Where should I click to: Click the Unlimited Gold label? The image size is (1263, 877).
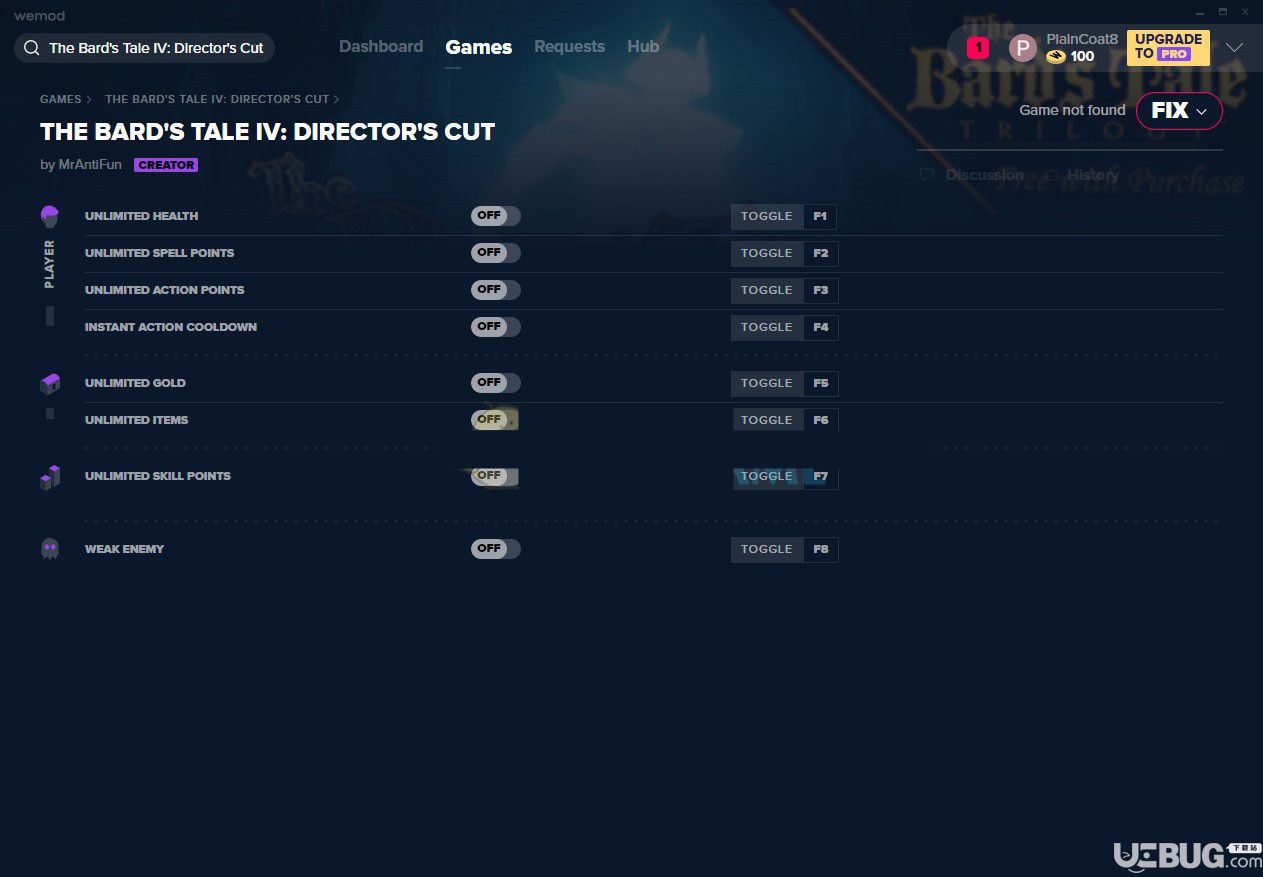[135, 384]
